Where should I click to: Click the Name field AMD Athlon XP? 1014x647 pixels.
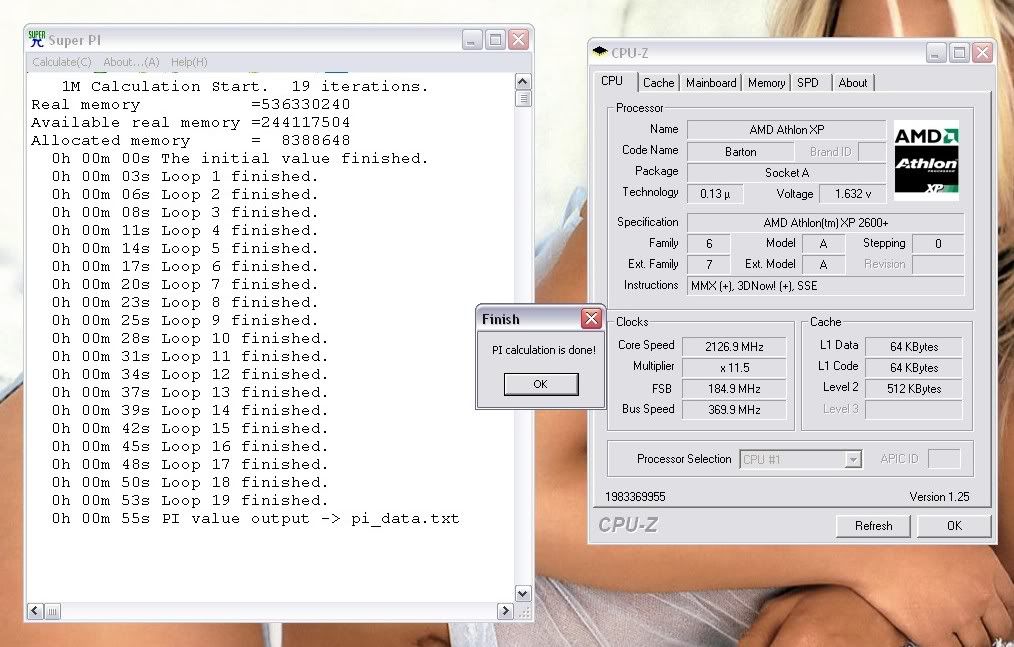786,129
